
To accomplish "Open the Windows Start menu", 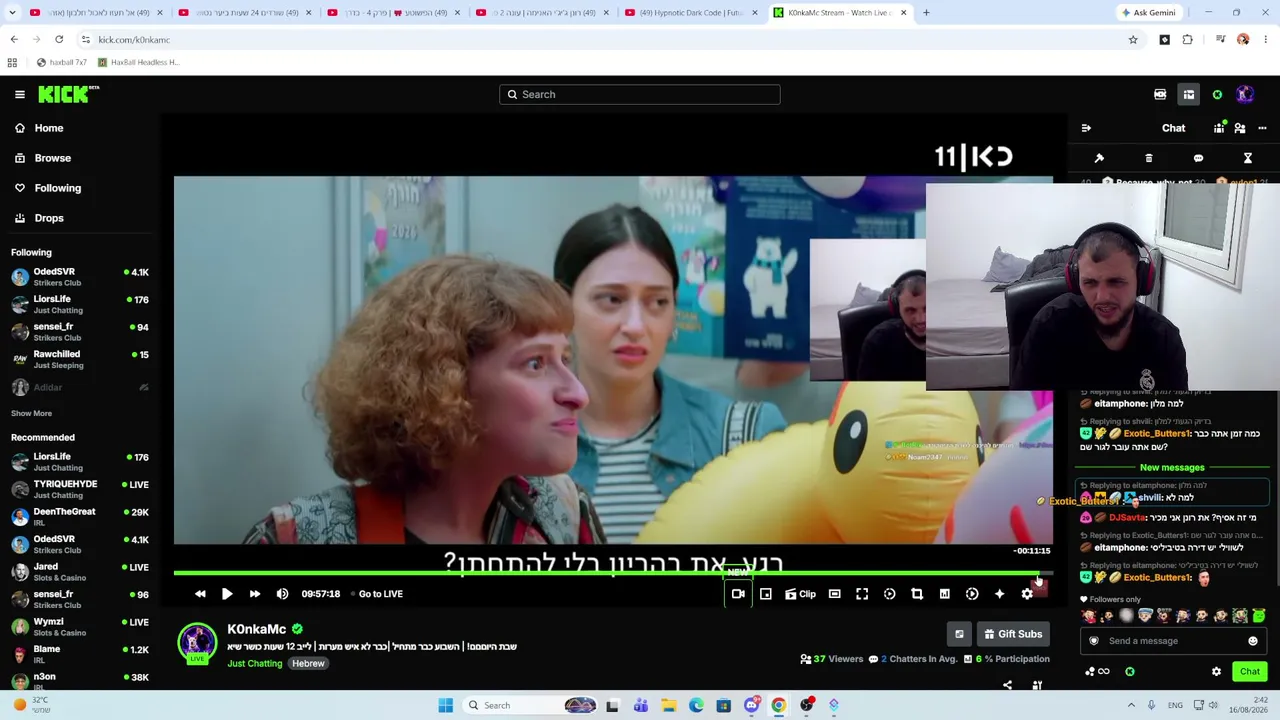I will (445, 705).
